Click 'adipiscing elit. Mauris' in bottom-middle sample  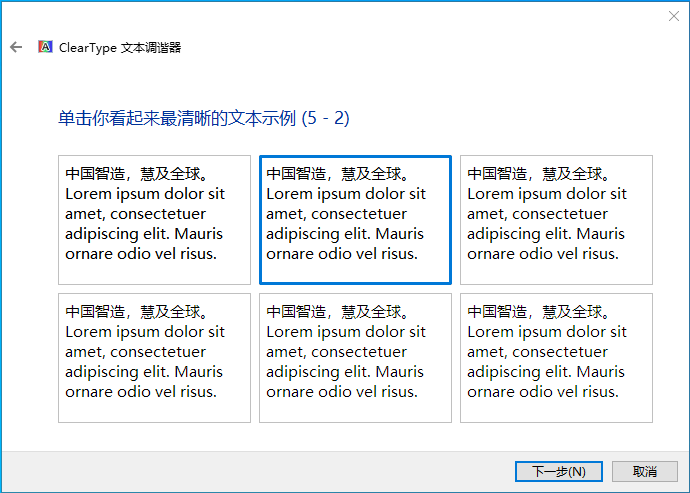345,372
